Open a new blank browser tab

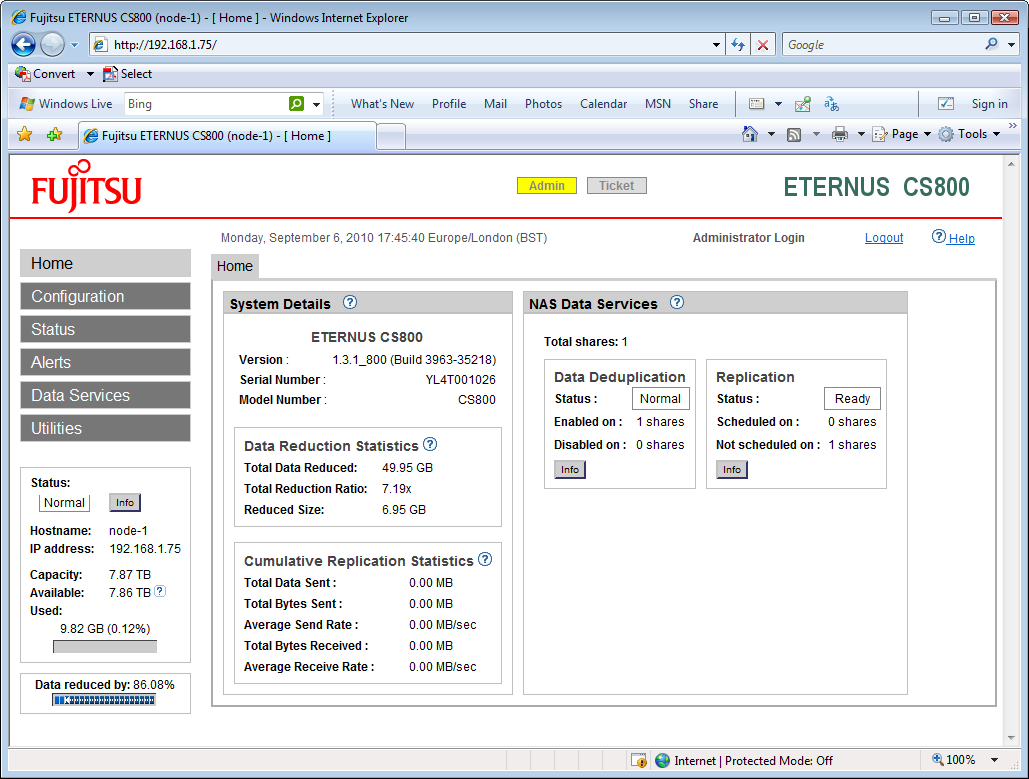tap(391, 137)
